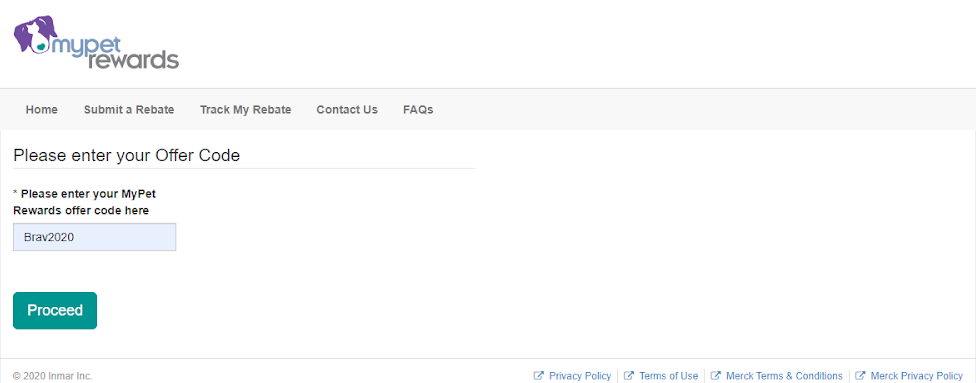Click the external-link icon beside Privacy Policy
Screen dimensions: 976x383
[539, 376]
